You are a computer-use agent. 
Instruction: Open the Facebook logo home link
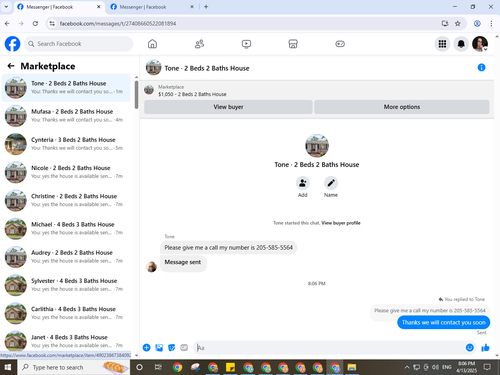12,44
